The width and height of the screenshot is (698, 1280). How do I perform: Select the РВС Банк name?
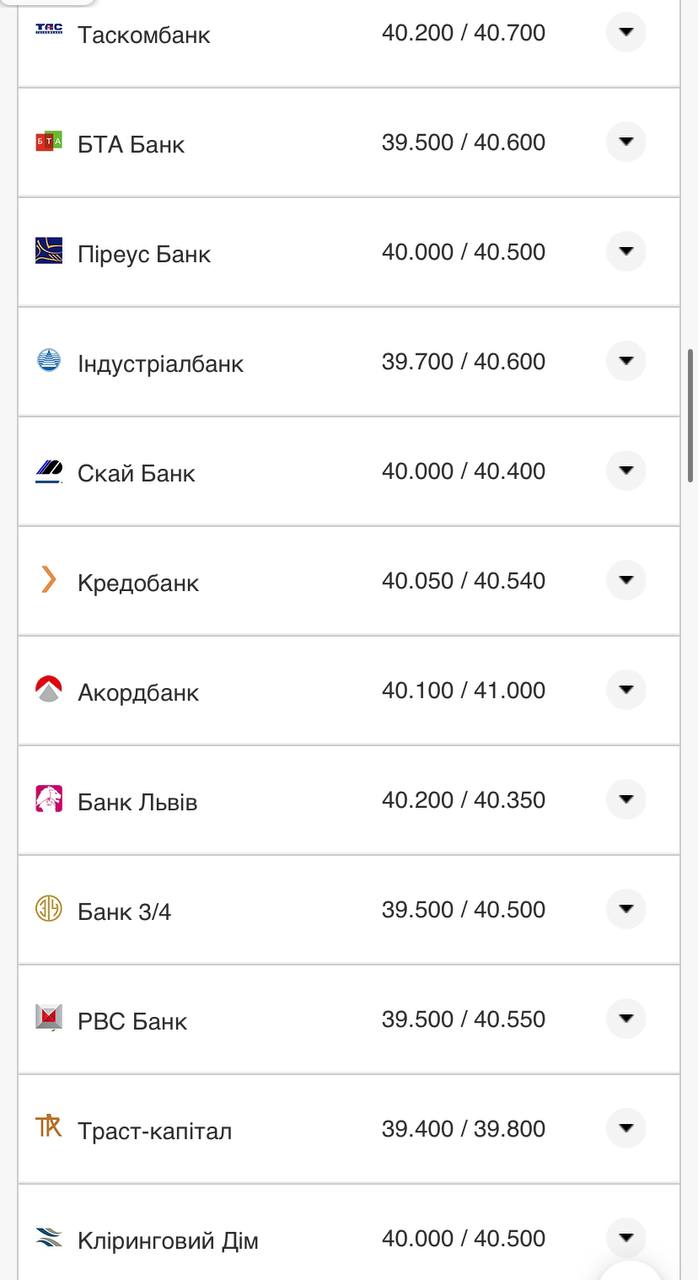132,1021
